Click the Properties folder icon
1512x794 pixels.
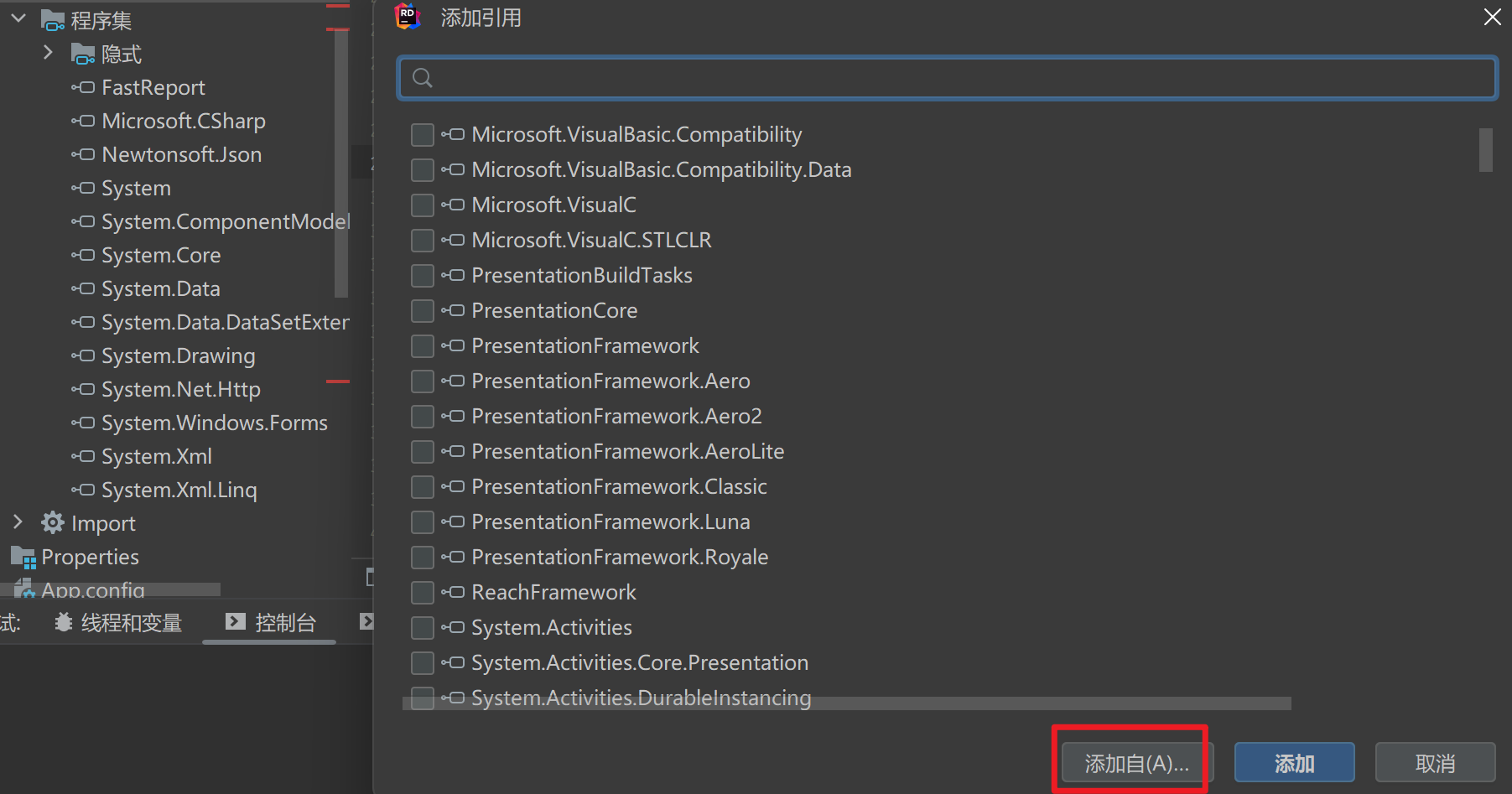pyautogui.click(x=23, y=558)
